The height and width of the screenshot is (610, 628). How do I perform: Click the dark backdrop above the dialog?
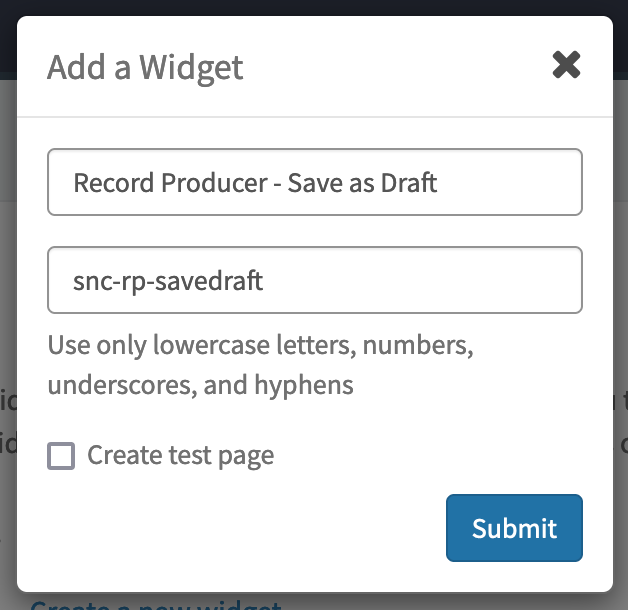click(x=314, y=7)
